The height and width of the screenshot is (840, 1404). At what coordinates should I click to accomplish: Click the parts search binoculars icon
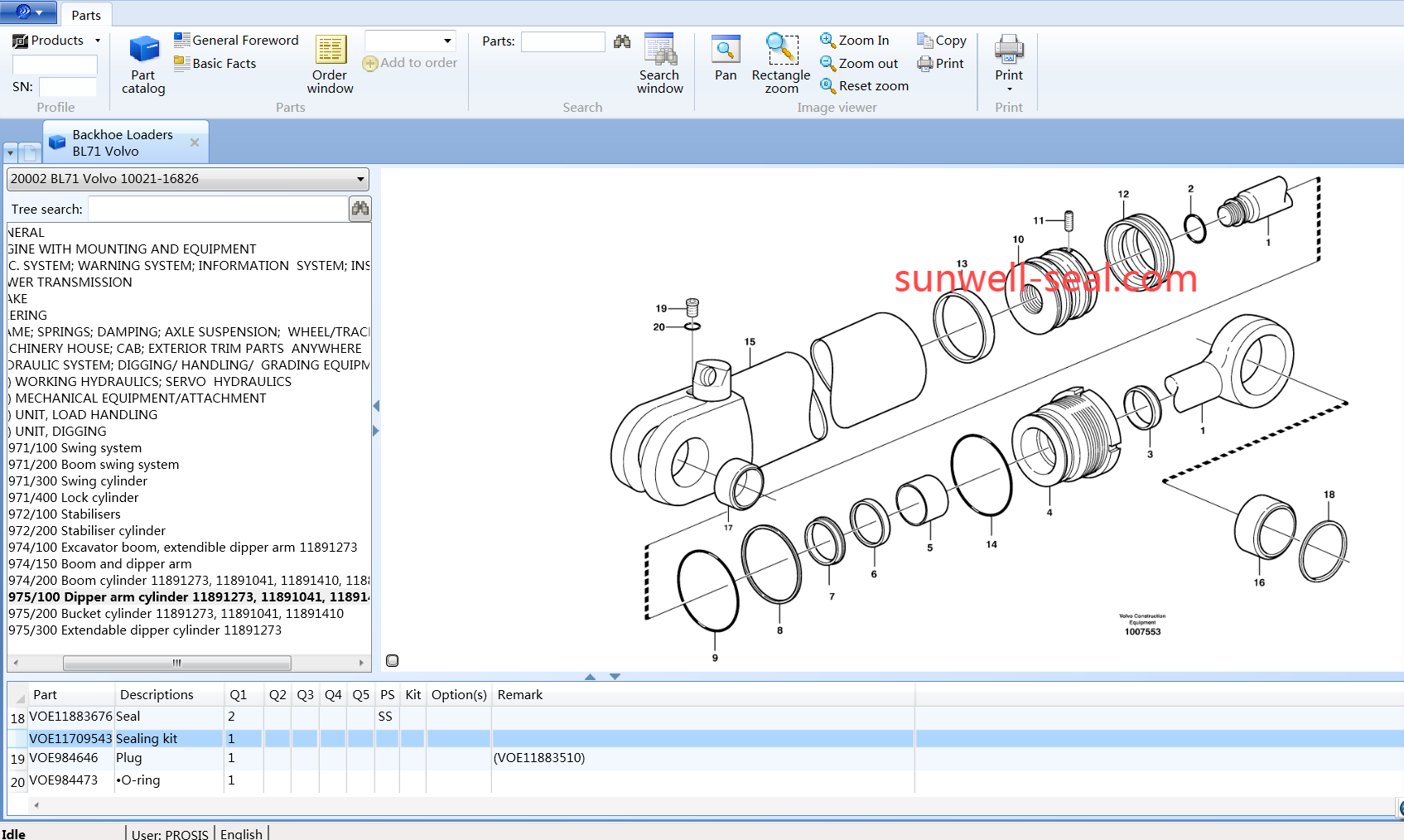(x=622, y=41)
